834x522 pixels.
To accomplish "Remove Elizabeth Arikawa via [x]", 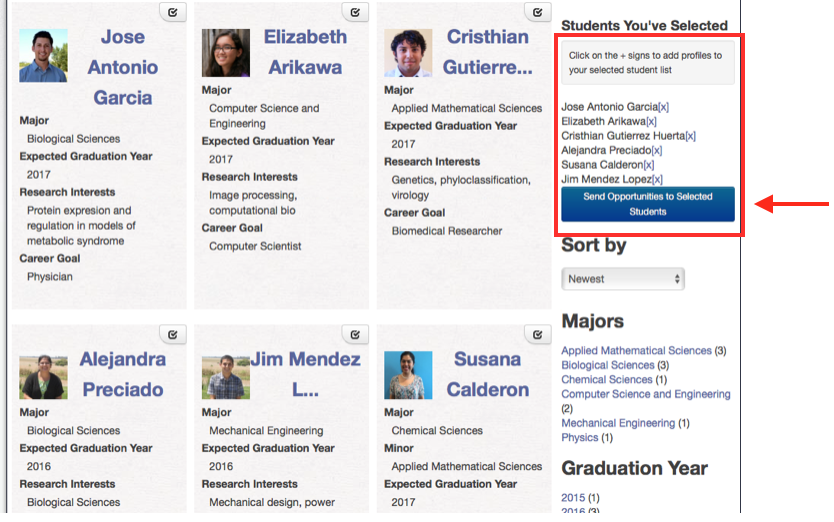I will 651,121.
